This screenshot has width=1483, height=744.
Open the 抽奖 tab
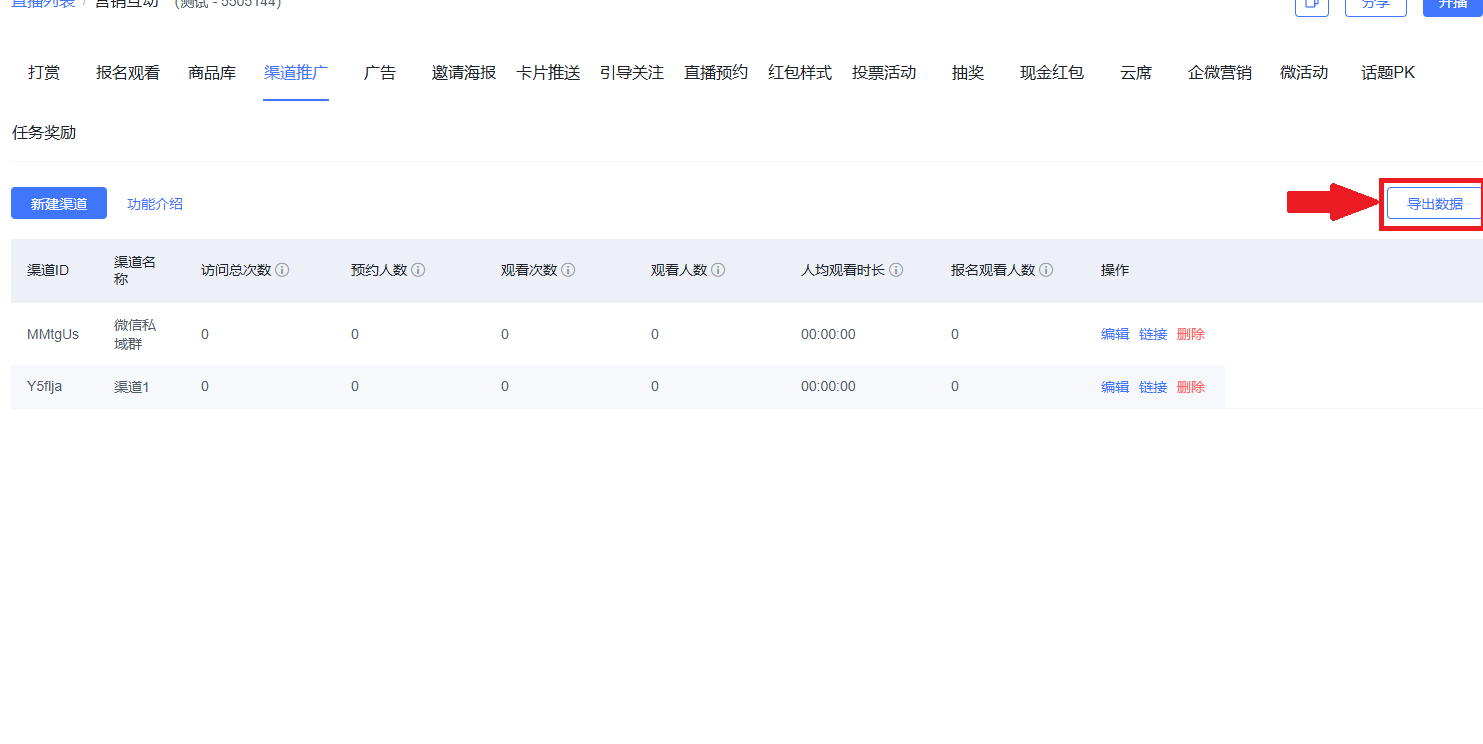click(x=968, y=73)
